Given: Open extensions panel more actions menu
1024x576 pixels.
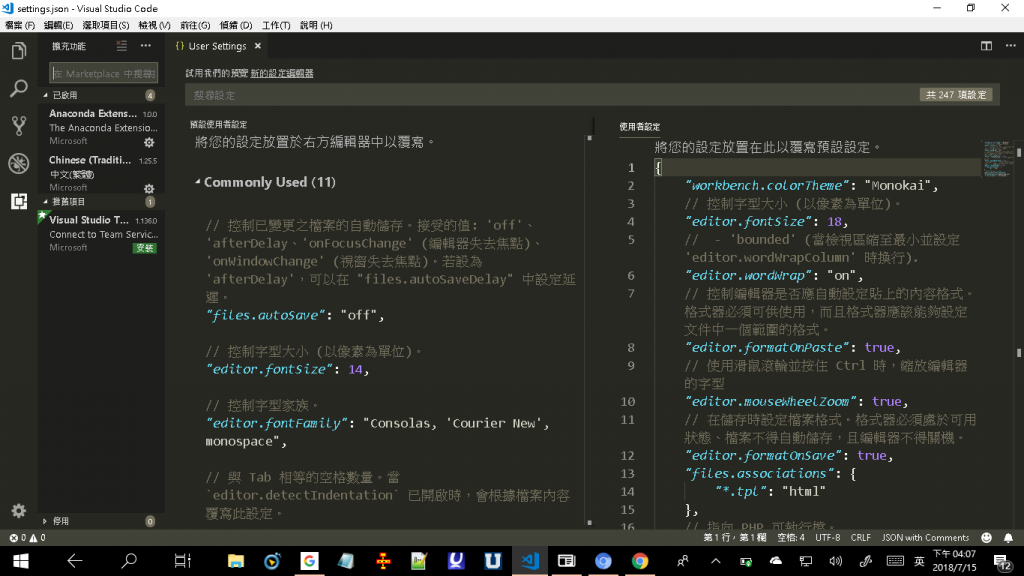Looking at the screenshot, I should (146, 46).
